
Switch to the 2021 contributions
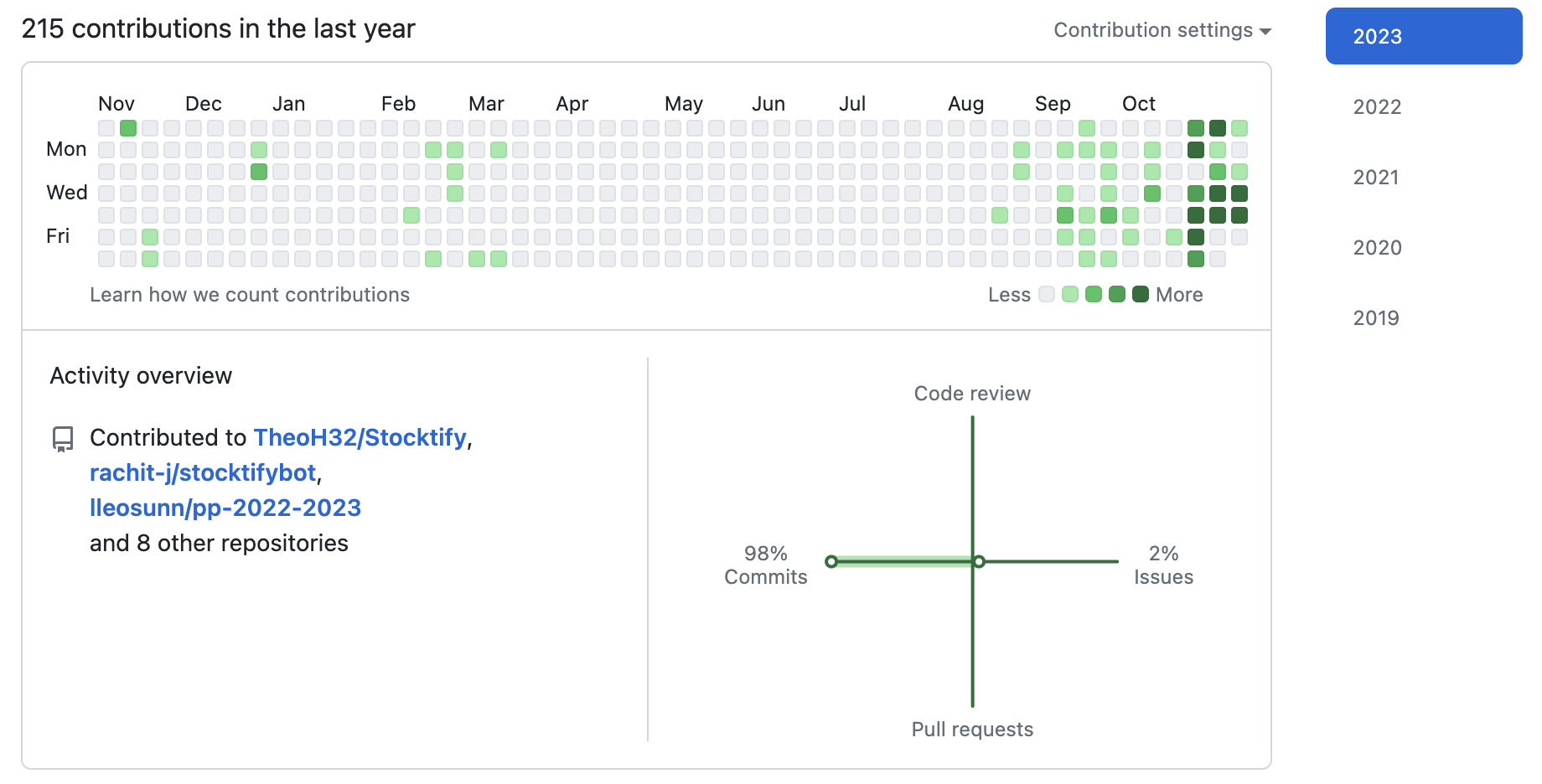[x=1376, y=178]
